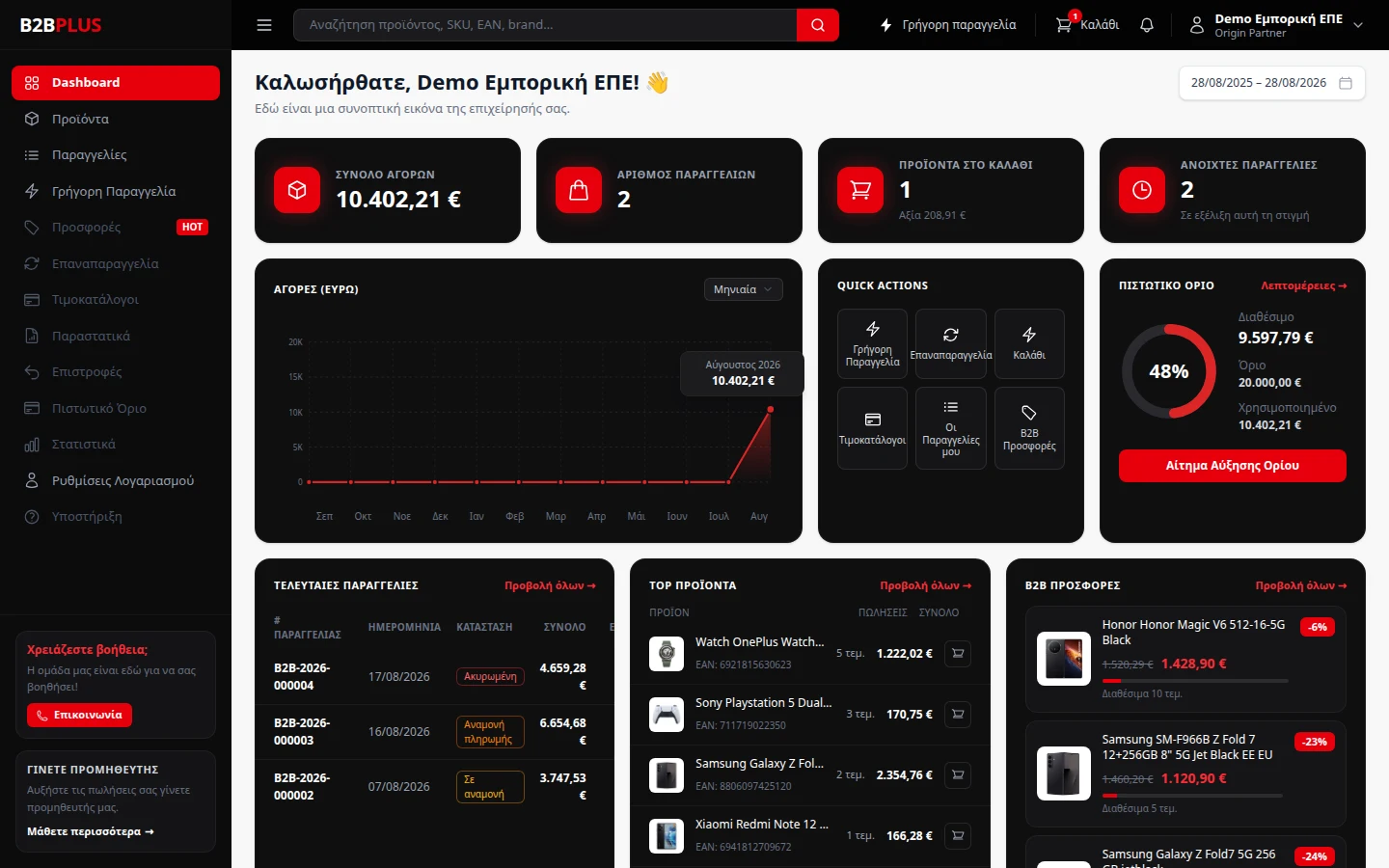Click the open orders clock icon
The width and height of the screenshot is (1389, 868).
[x=1142, y=190]
